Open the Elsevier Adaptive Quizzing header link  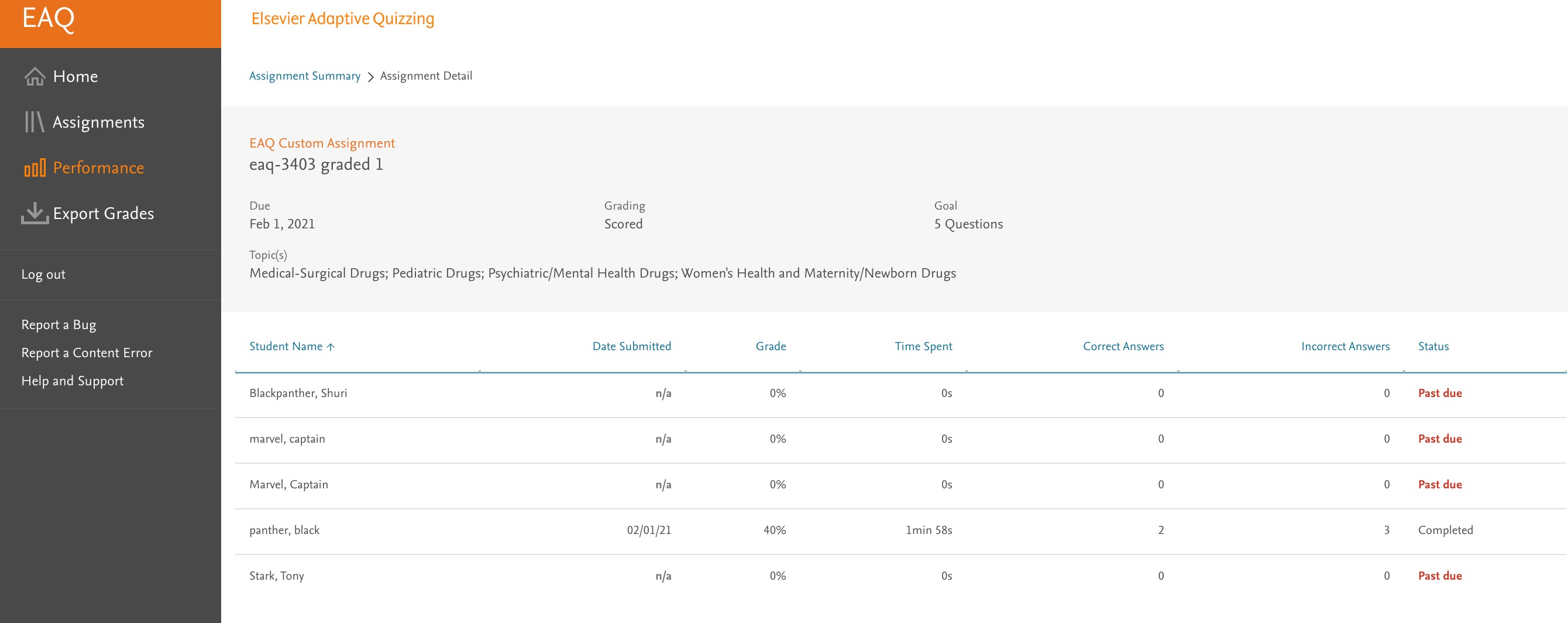pos(343,18)
